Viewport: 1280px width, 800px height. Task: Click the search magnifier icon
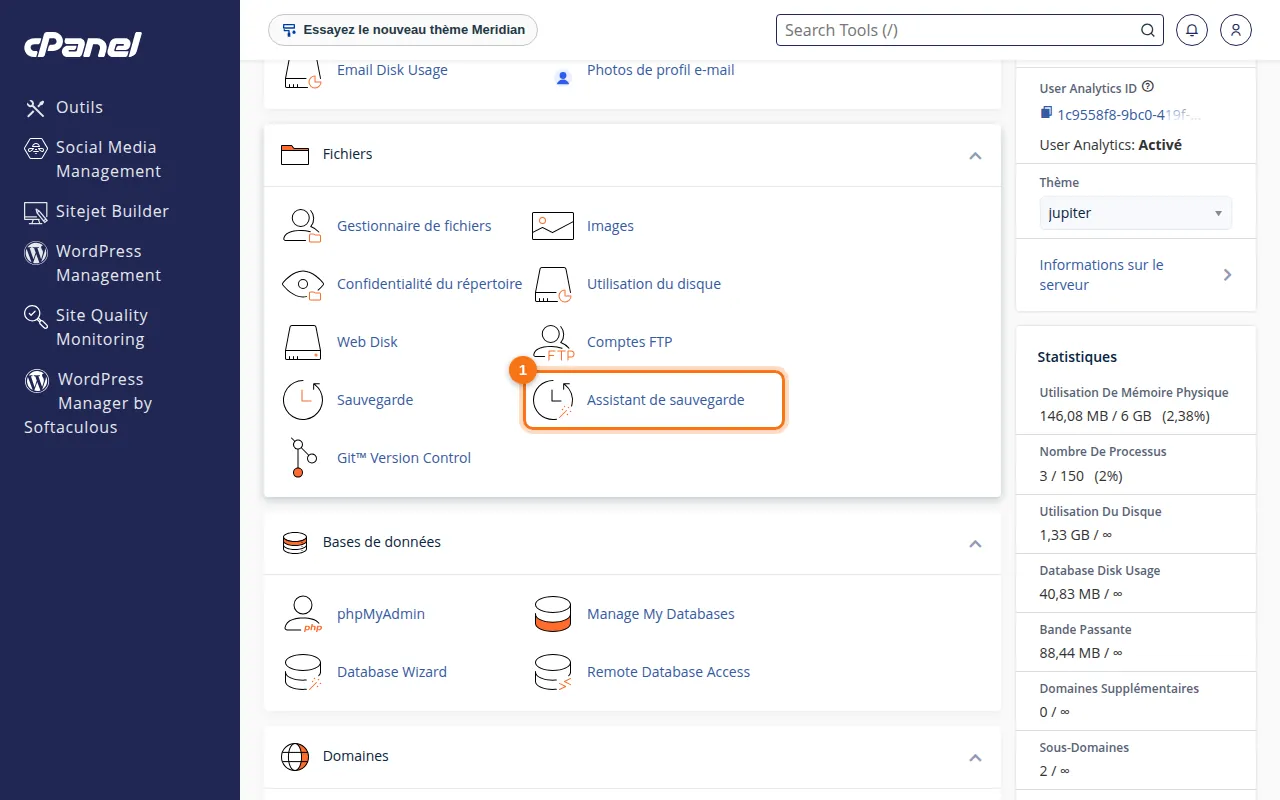pyautogui.click(x=1148, y=30)
